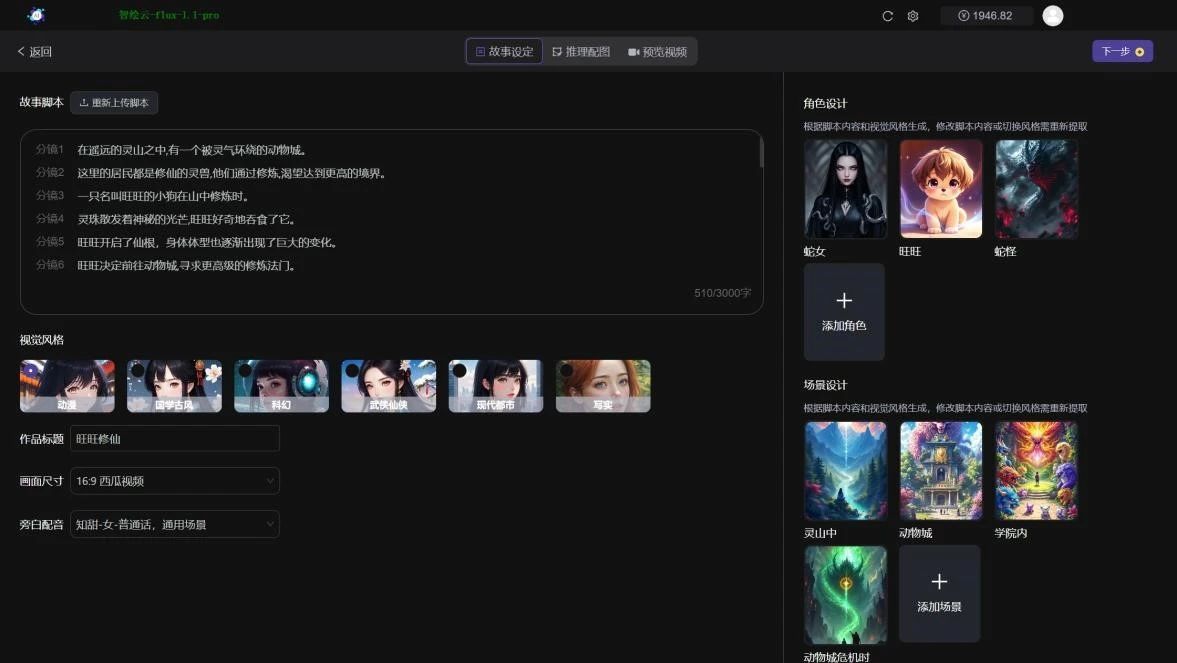Expand the 旁白配音 voice dropdown

[x=175, y=524]
